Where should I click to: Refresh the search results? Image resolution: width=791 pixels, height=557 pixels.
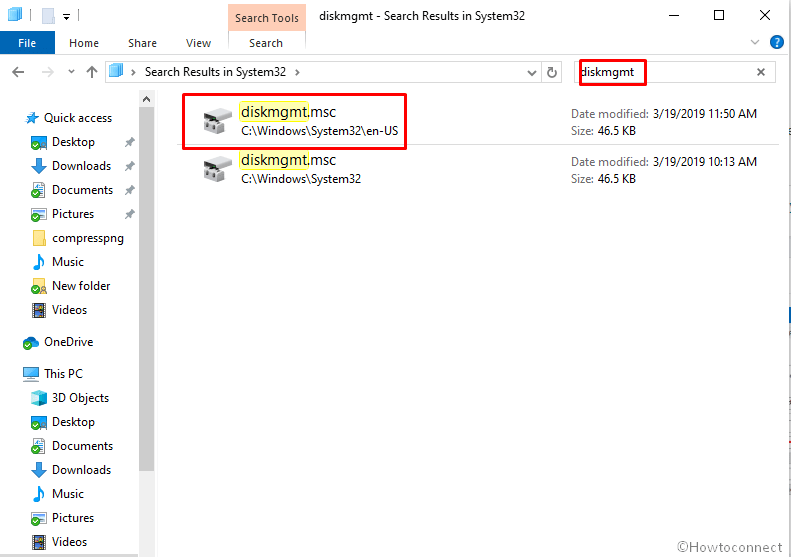pyautogui.click(x=552, y=72)
